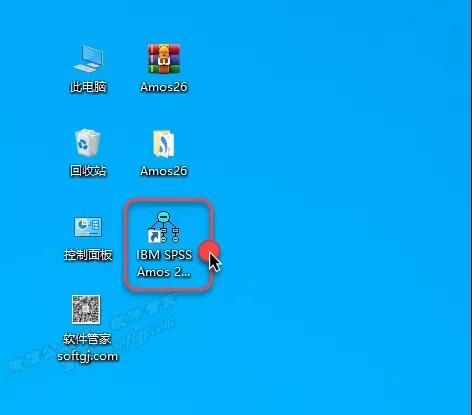This screenshot has width=472, height=415.
Task: Click the 控制面板 label text
Action: pyautogui.click(x=88, y=255)
